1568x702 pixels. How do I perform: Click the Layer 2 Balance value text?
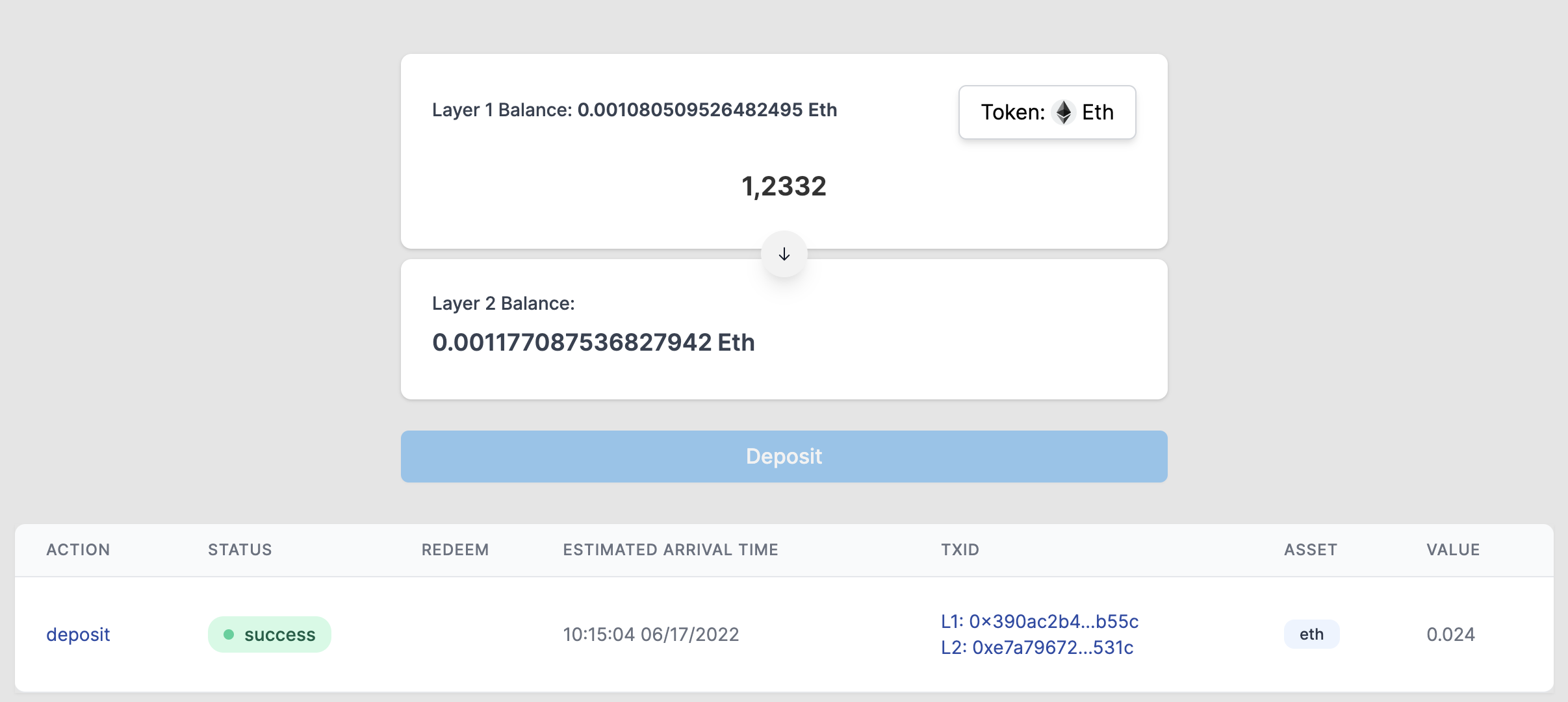pyautogui.click(x=593, y=342)
